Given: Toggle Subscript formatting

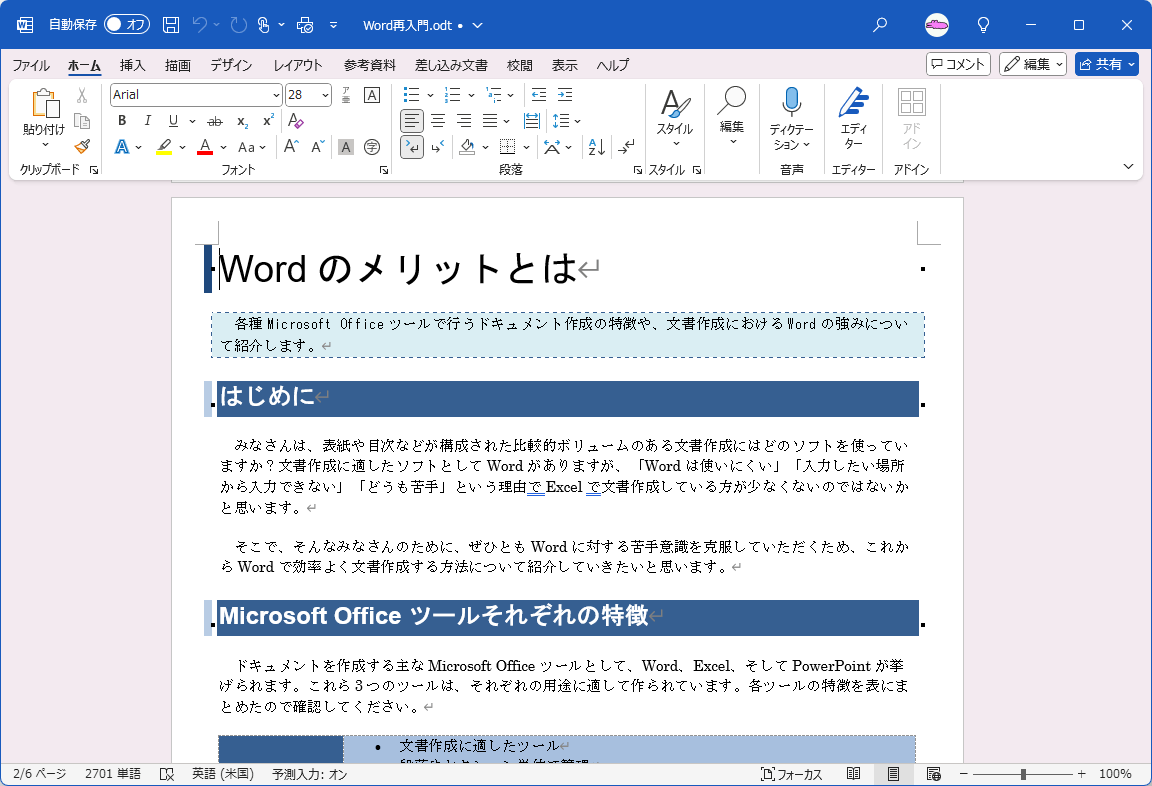Looking at the screenshot, I should (x=242, y=120).
